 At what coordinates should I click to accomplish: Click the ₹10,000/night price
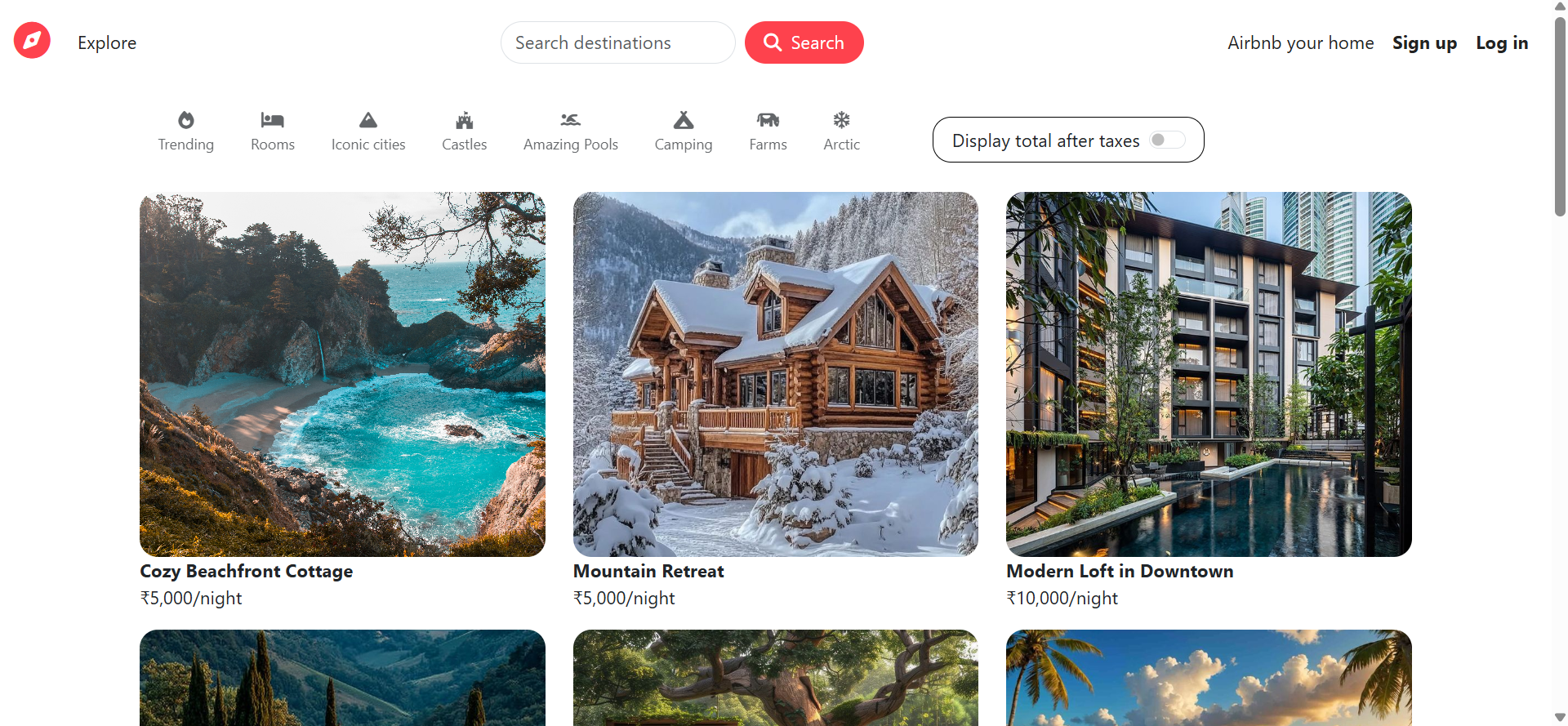point(1062,598)
